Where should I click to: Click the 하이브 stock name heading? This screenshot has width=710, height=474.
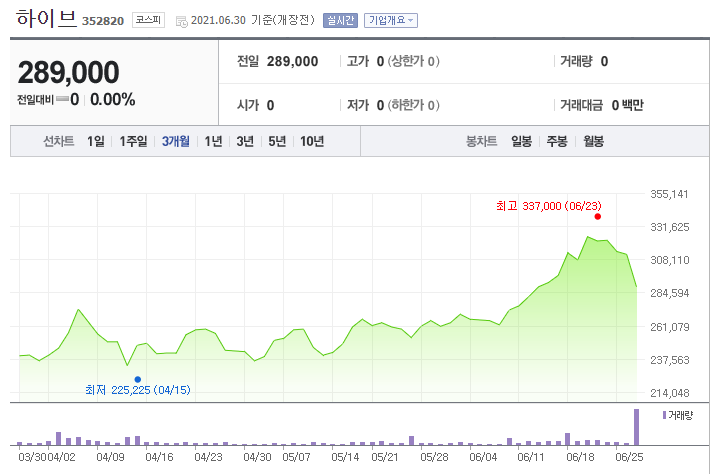(x=46, y=19)
